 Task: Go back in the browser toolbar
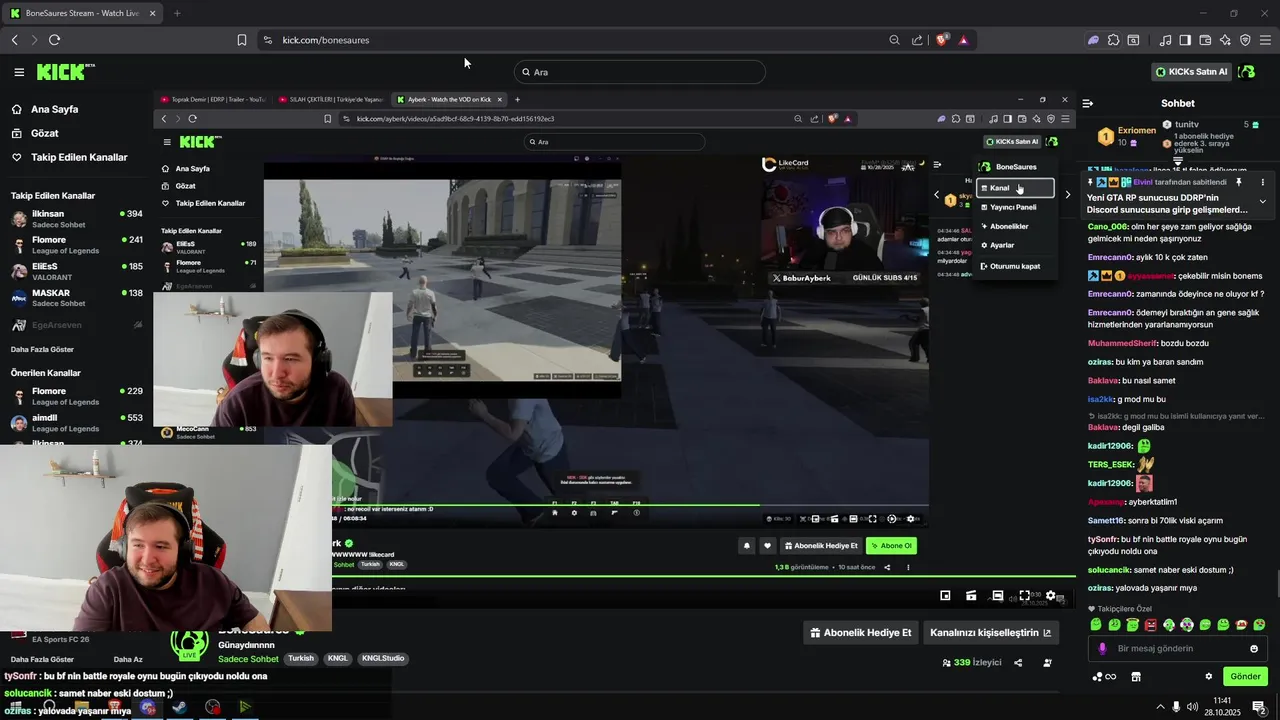coord(14,40)
